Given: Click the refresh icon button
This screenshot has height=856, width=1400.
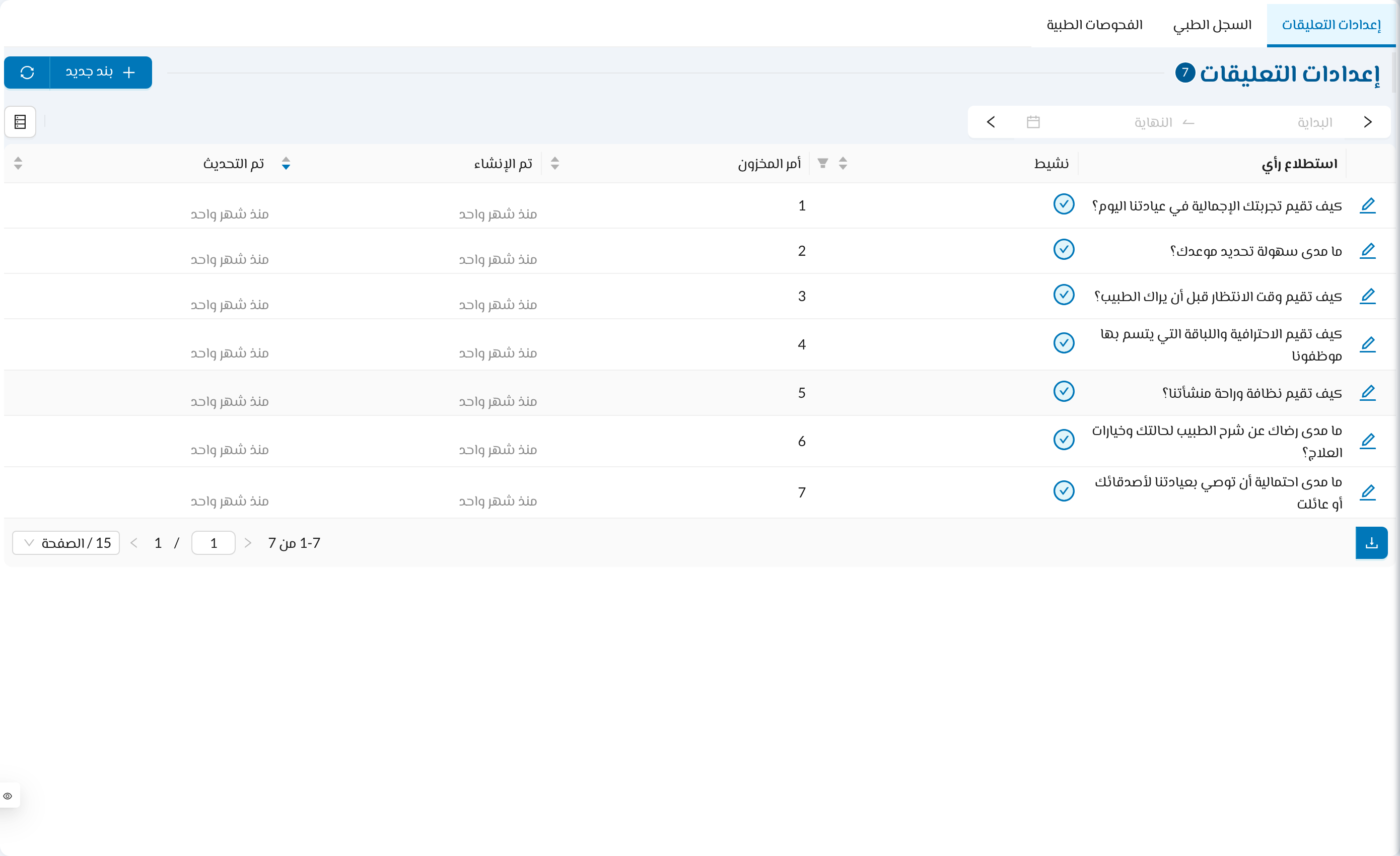Looking at the screenshot, I should [27, 72].
